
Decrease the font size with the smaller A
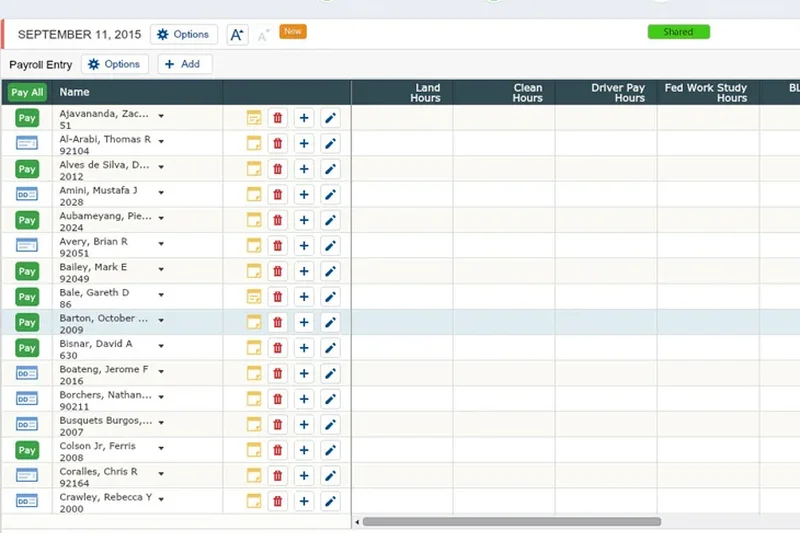pyautogui.click(x=263, y=36)
